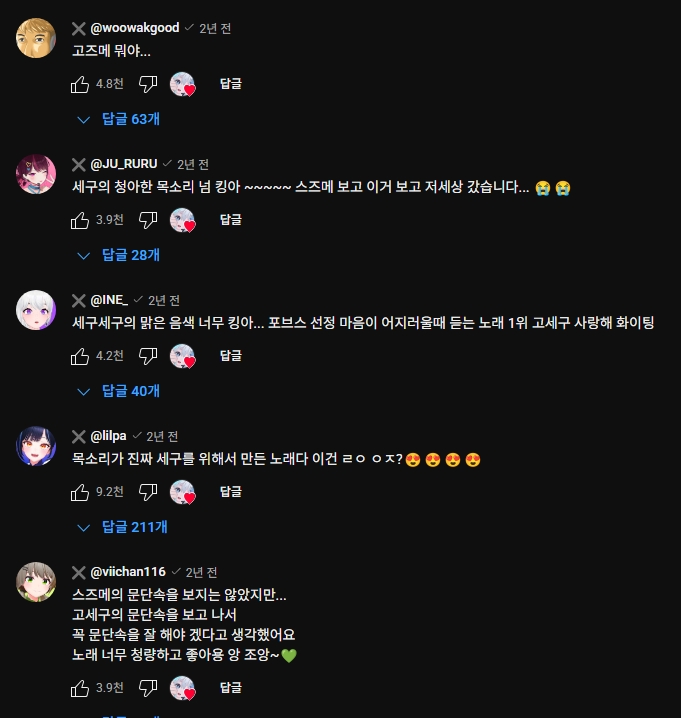Click thumbs up on @lilpa comment
Image resolution: width=681 pixels, height=718 pixels.
click(x=80, y=492)
